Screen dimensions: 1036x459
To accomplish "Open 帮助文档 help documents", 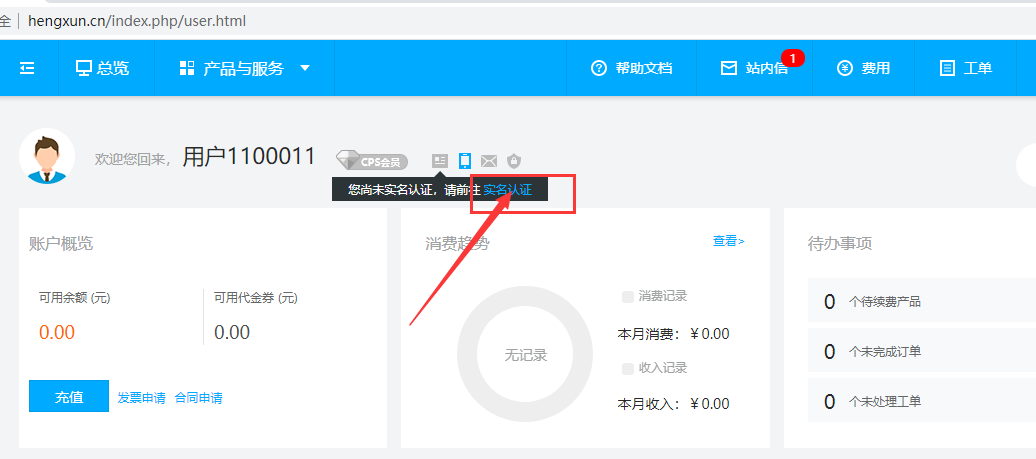I will pyautogui.click(x=632, y=68).
